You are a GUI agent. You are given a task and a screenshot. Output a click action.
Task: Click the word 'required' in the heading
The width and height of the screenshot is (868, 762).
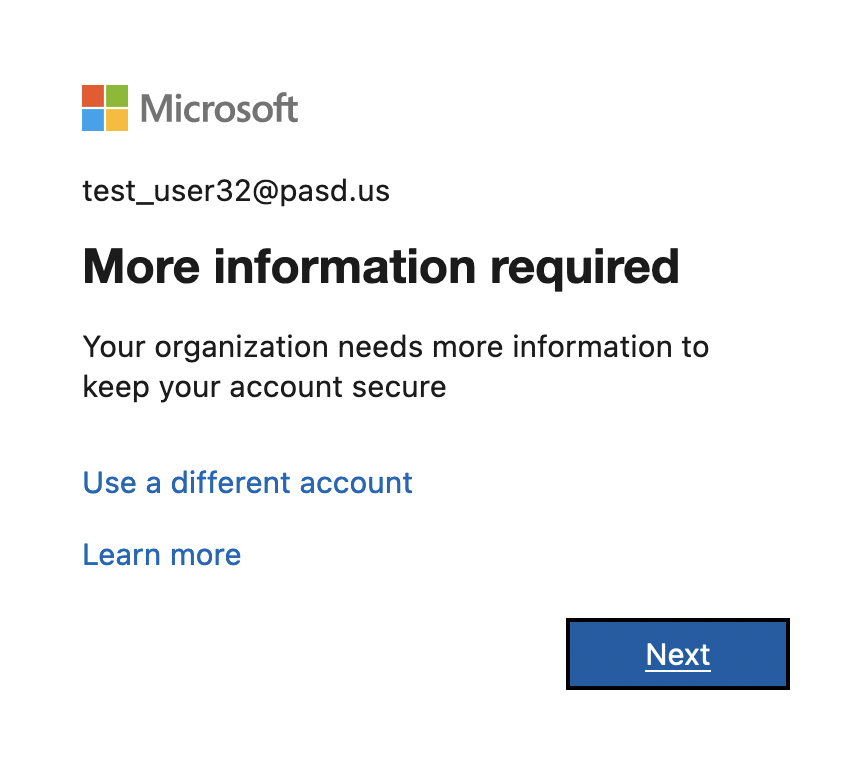click(585, 269)
